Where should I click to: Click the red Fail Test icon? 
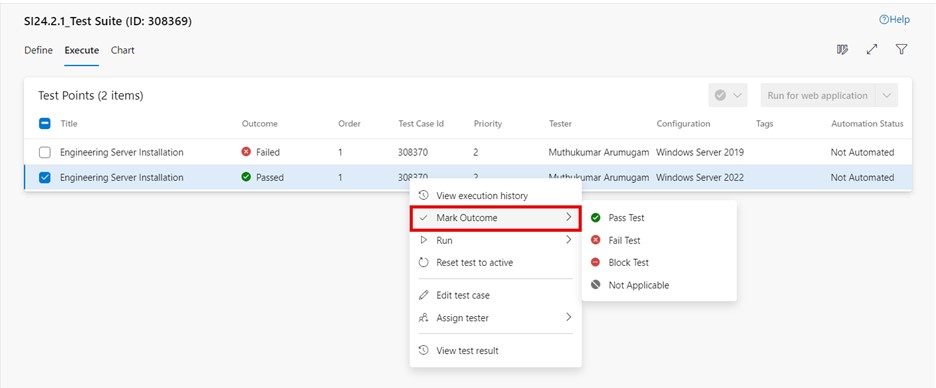point(595,240)
